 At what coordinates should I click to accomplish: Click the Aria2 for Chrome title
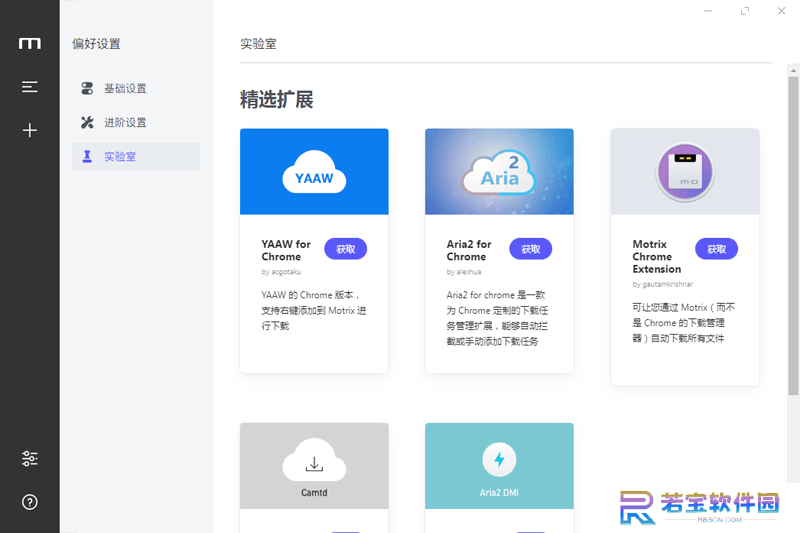(x=469, y=250)
